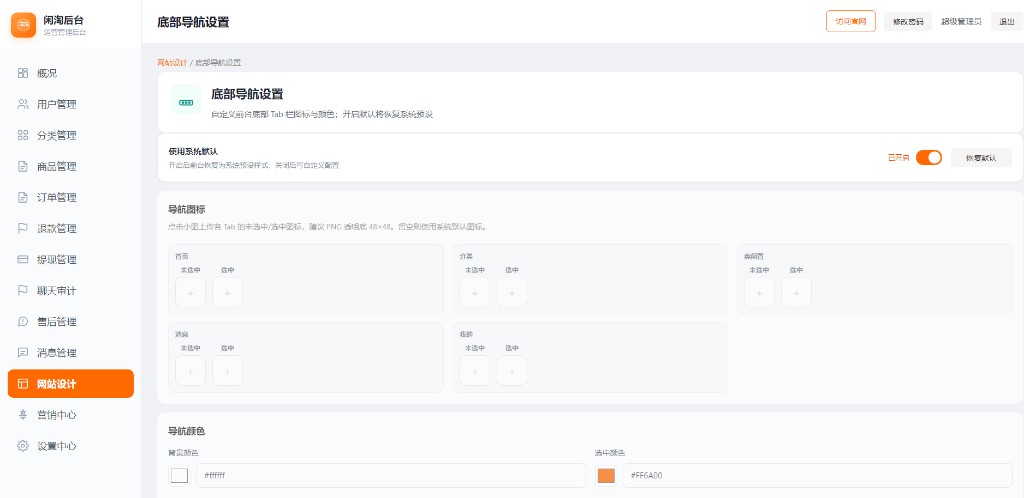Click the 退出 logout button

coord(1006,22)
